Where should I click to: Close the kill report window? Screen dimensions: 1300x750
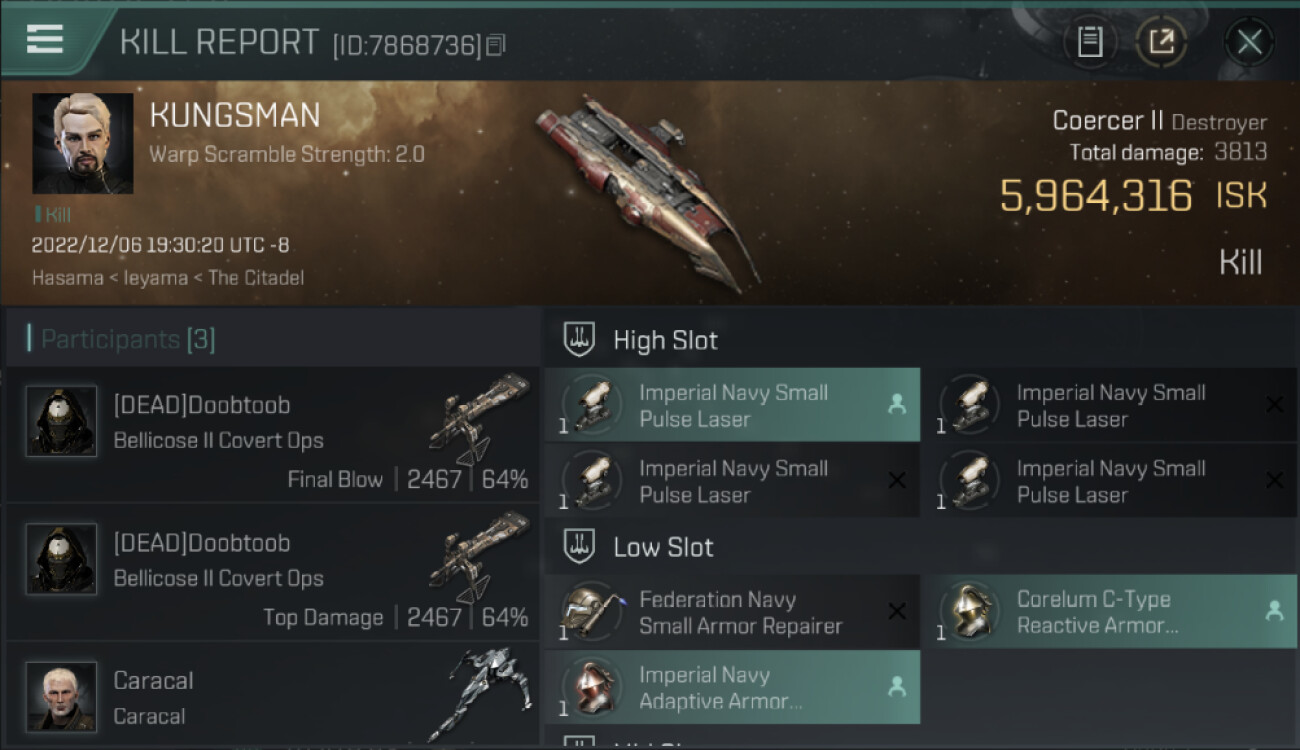point(1249,42)
